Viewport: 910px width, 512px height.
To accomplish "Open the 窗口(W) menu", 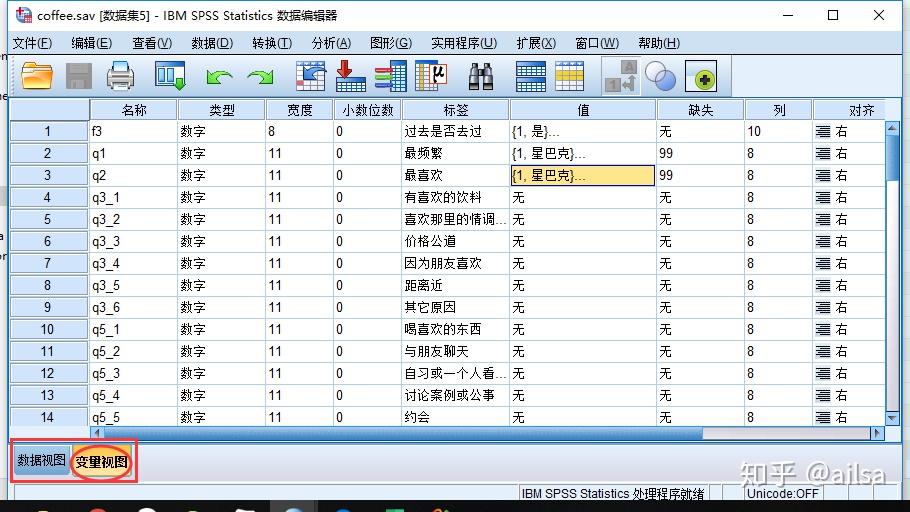I will click(597, 43).
